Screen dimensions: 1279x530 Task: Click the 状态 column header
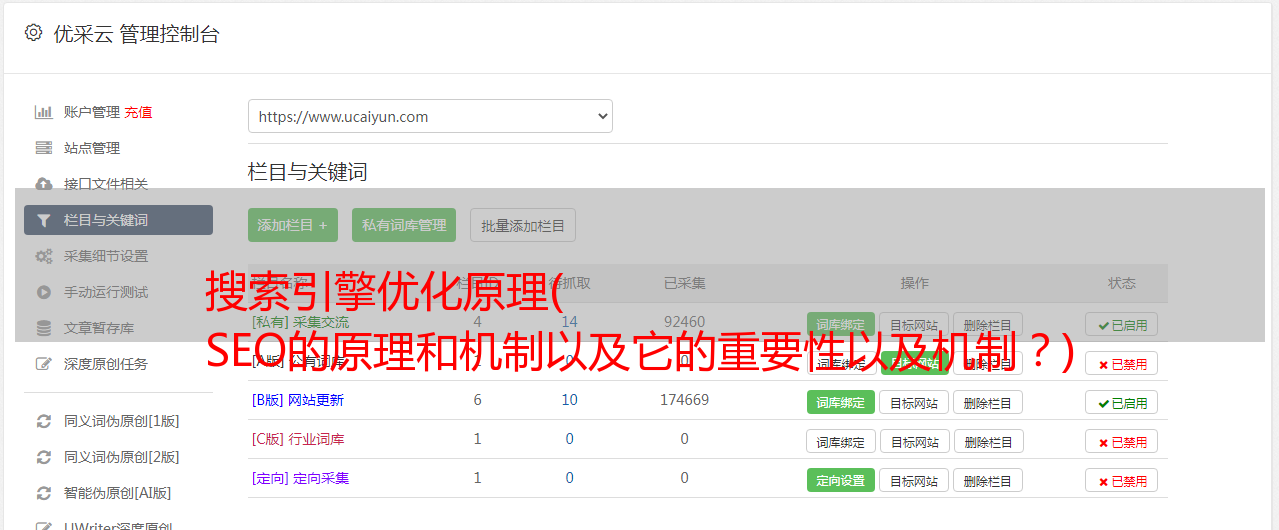[x=1122, y=283]
